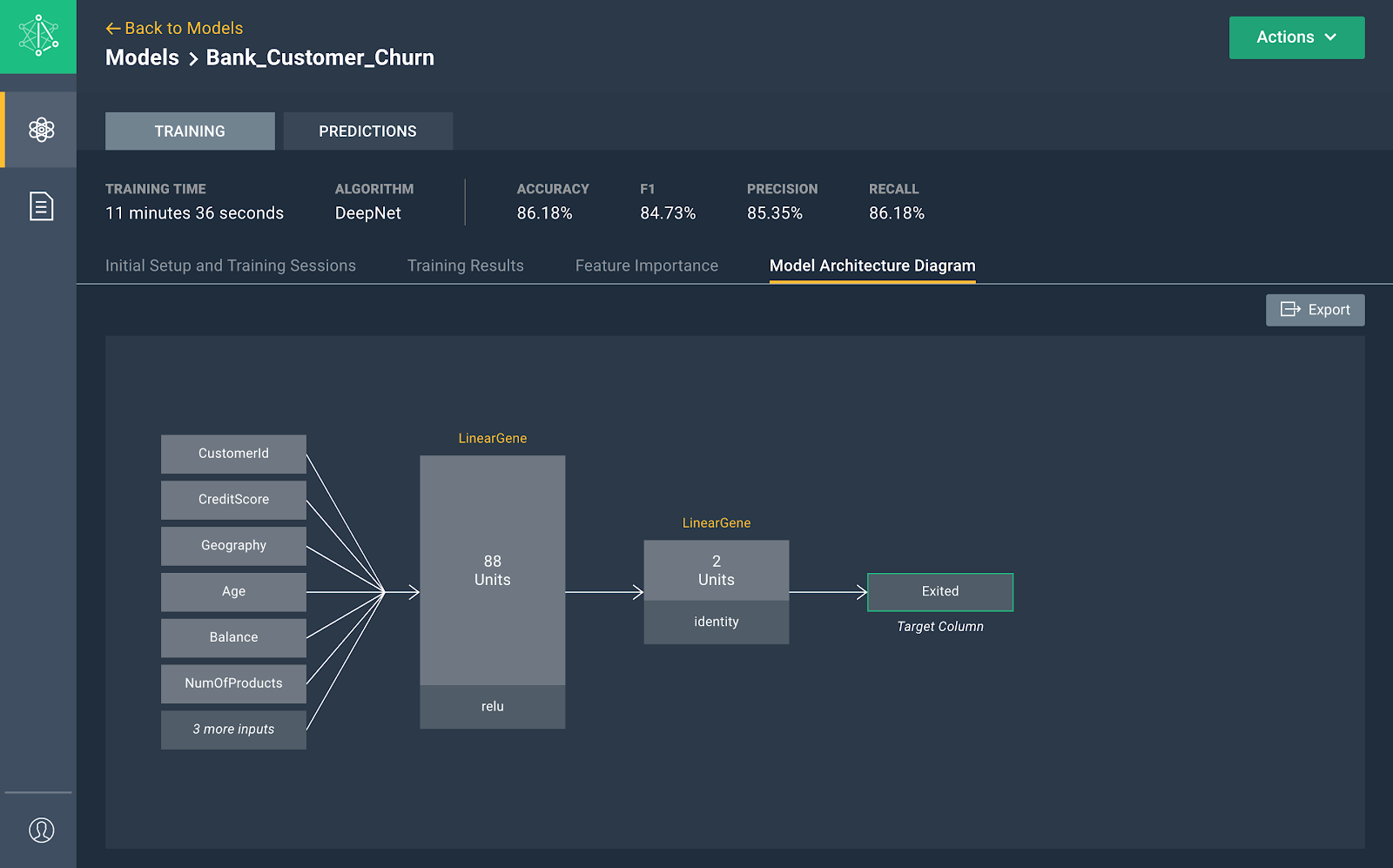Open Initial Setup and Training Sessions tab

coord(231,266)
